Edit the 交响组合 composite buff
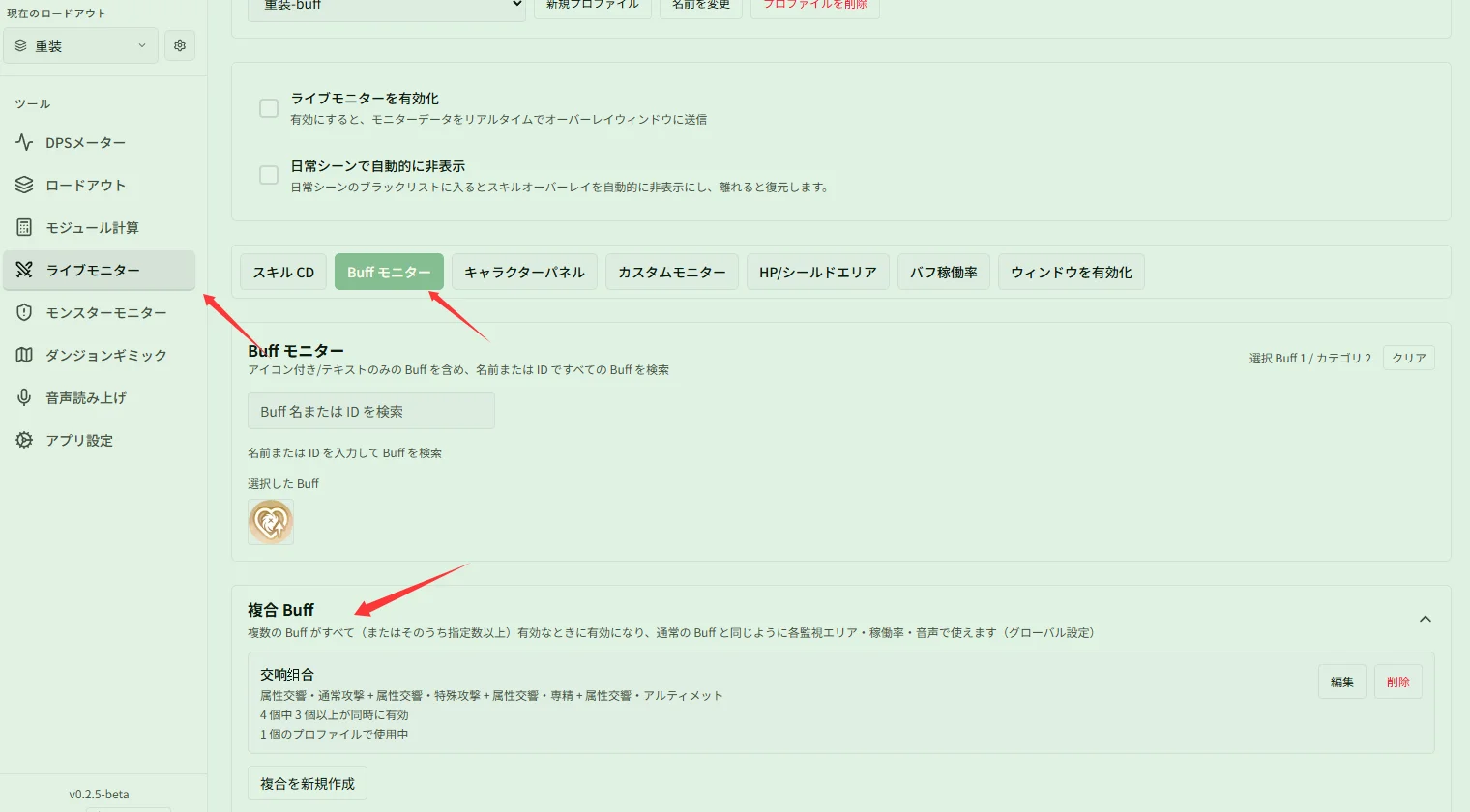This screenshot has width=1470, height=812. pos(1342,681)
